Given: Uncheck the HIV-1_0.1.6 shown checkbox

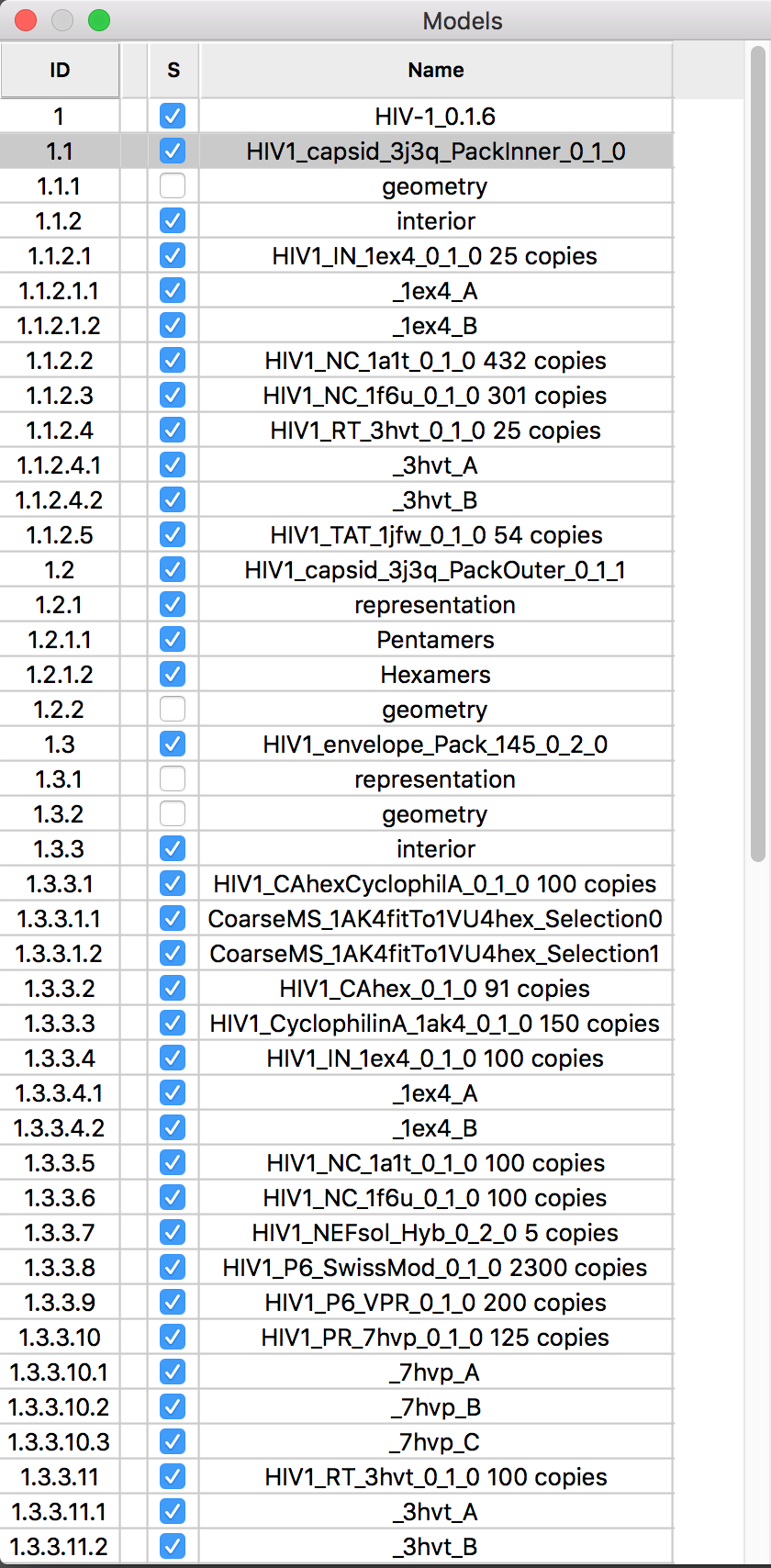Looking at the screenshot, I should [x=173, y=116].
